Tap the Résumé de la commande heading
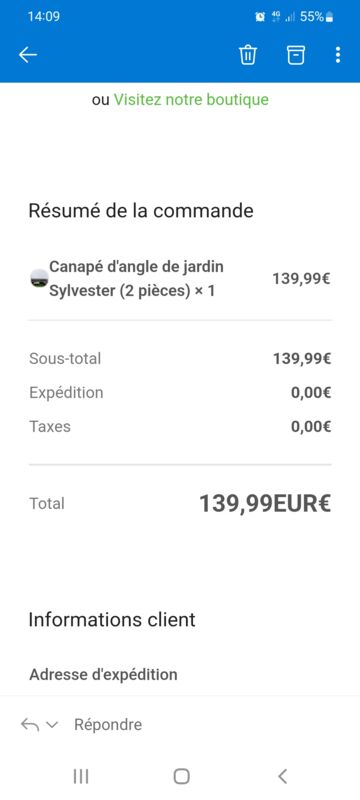Screen dimensions: 360x800 (x=141, y=210)
